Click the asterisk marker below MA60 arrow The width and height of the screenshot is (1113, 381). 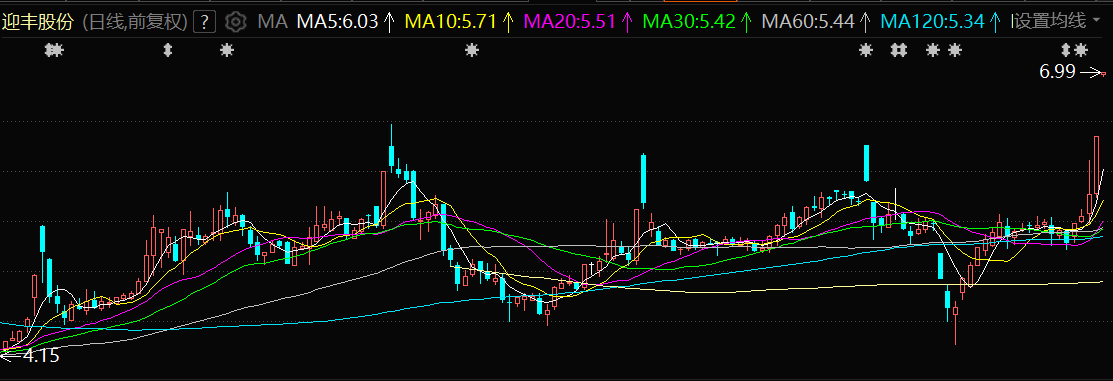(x=865, y=50)
